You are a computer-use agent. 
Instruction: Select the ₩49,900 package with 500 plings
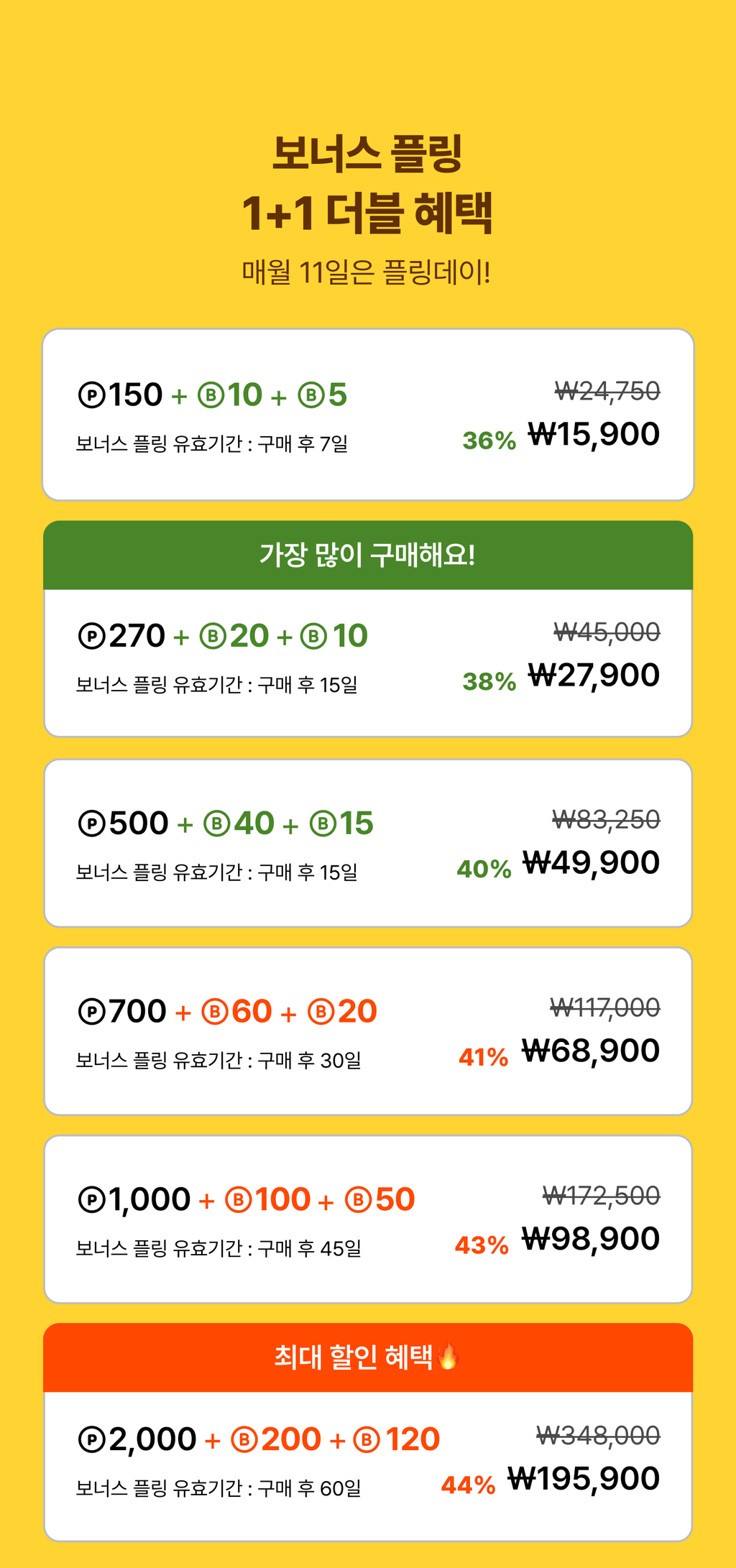368,843
